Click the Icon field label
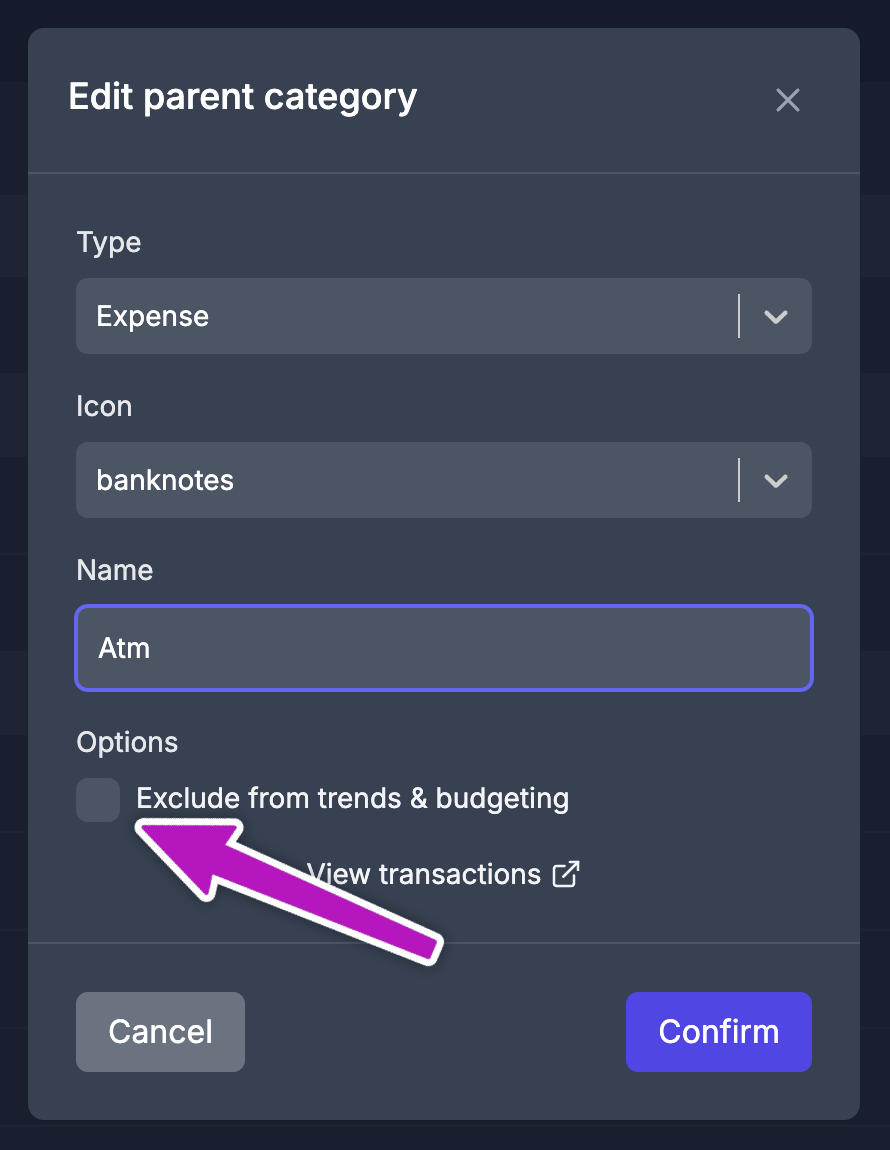 point(104,406)
